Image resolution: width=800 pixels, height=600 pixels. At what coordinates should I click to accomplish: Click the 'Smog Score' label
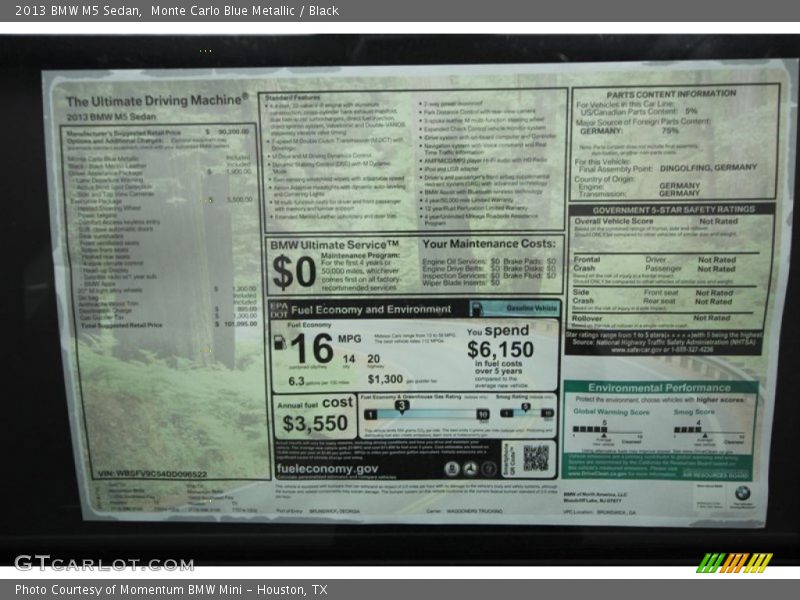tap(694, 412)
